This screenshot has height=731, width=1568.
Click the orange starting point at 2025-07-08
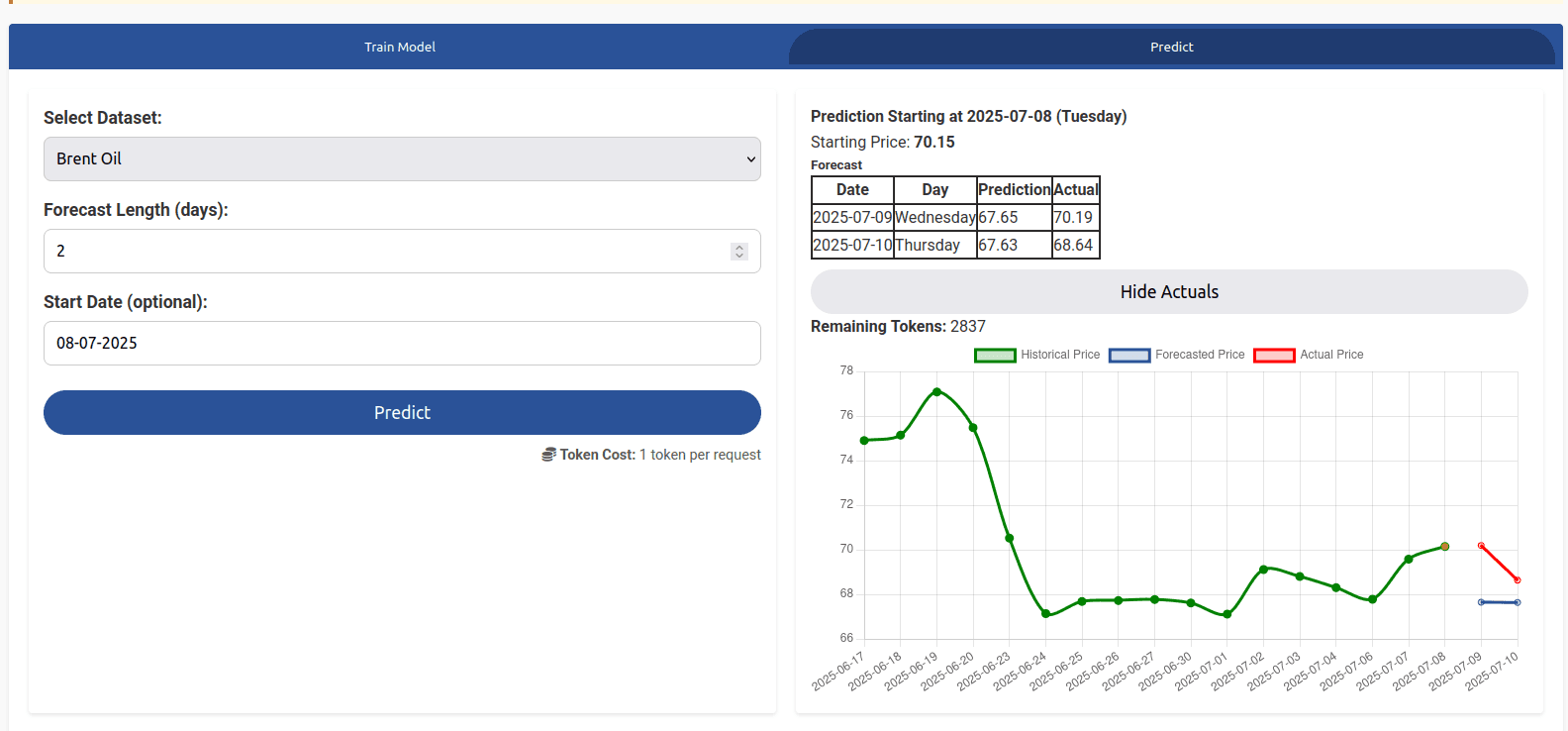pos(1445,546)
